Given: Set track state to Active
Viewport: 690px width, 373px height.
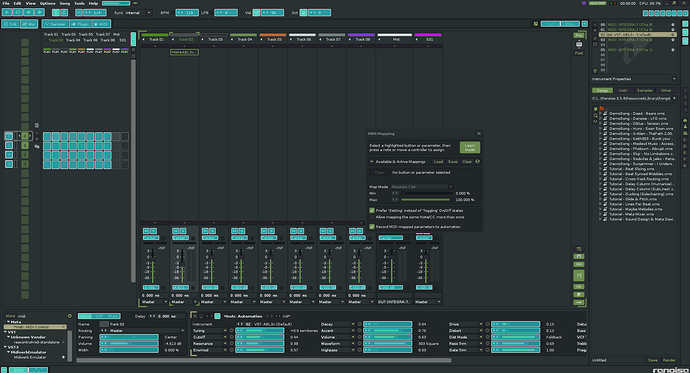Looking at the screenshot, I should 85,316.
